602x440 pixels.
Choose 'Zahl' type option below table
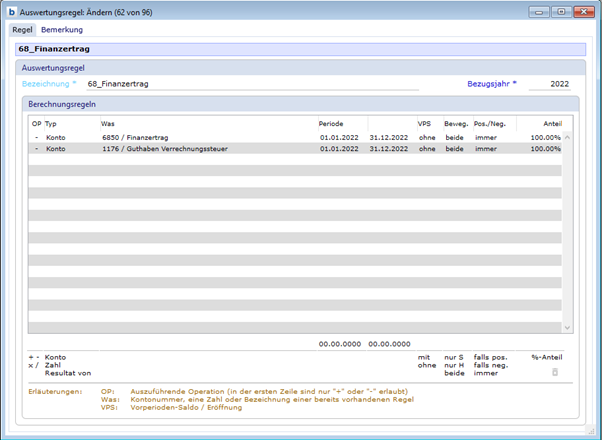(54, 365)
